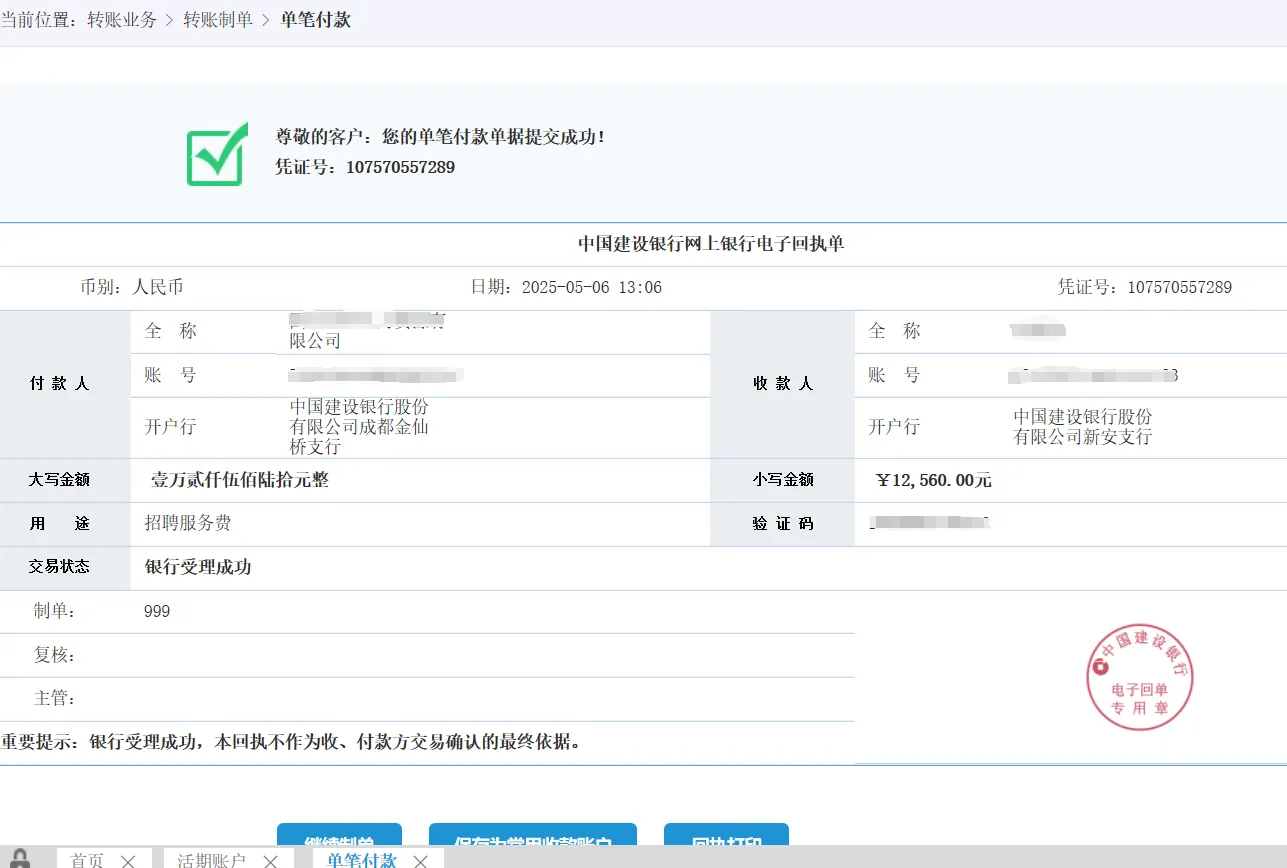Click voucher number 107570557289 under success message
This screenshot has width=1287, height=868.
click(x=400, y=167)
